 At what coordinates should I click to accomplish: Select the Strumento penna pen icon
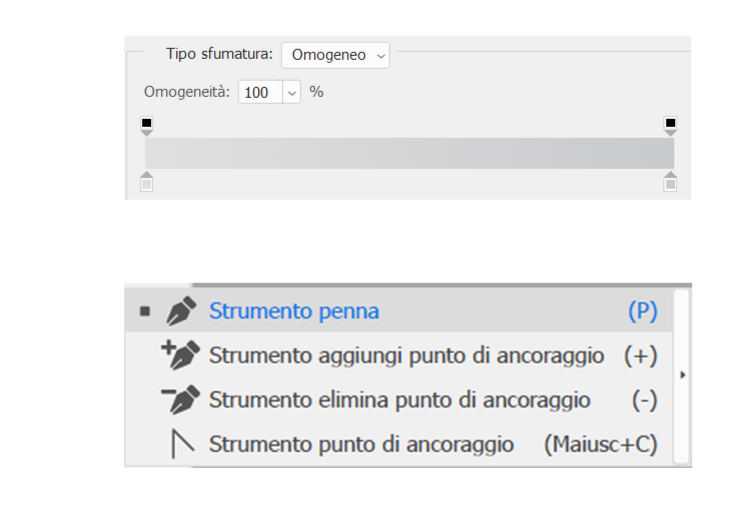181,311
